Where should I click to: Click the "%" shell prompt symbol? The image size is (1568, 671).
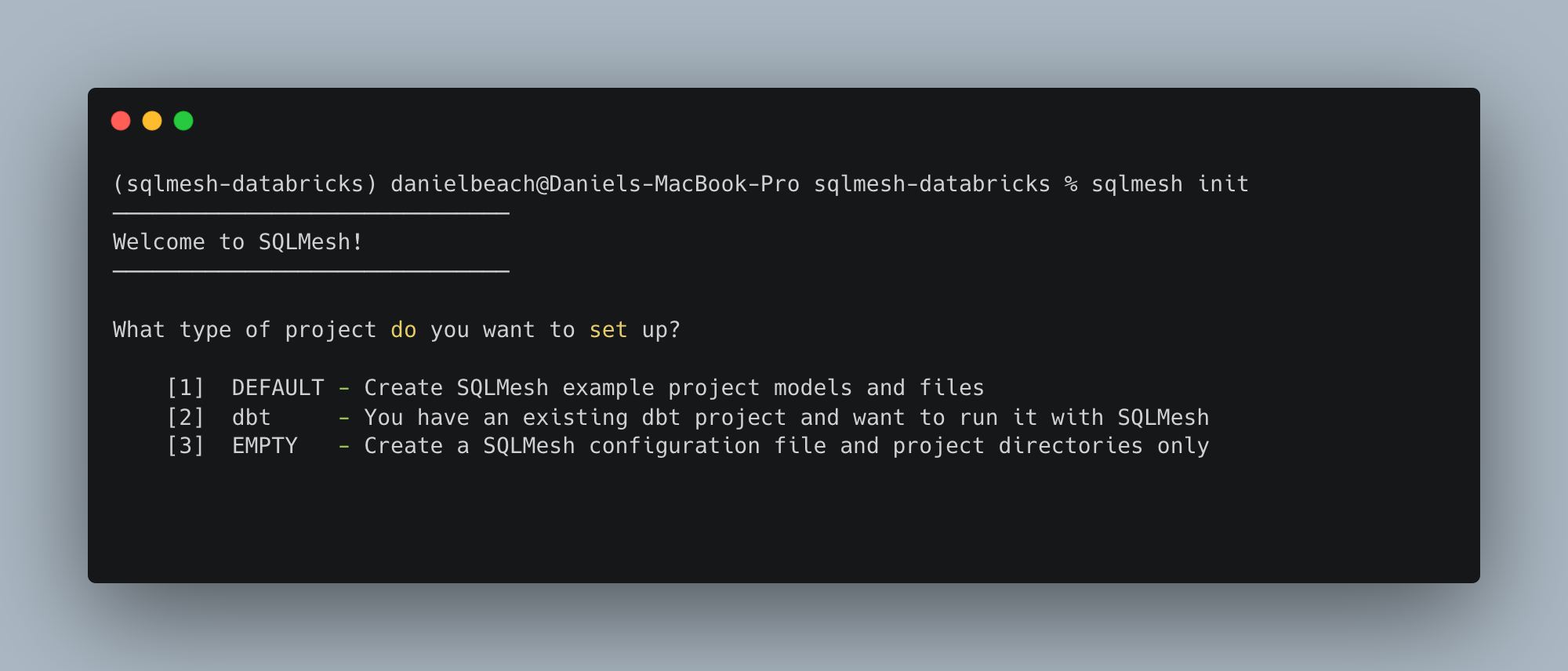click(x=1070, y=184)
